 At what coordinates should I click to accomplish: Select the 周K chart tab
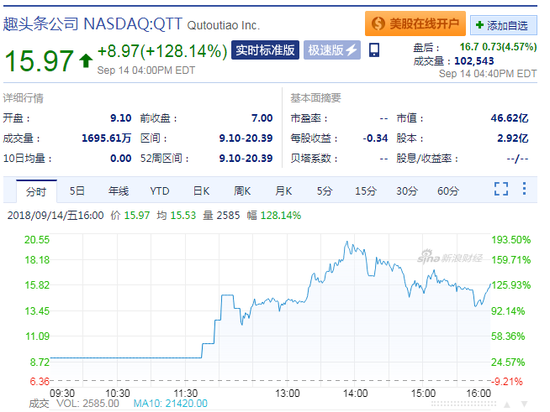(242, 191)
